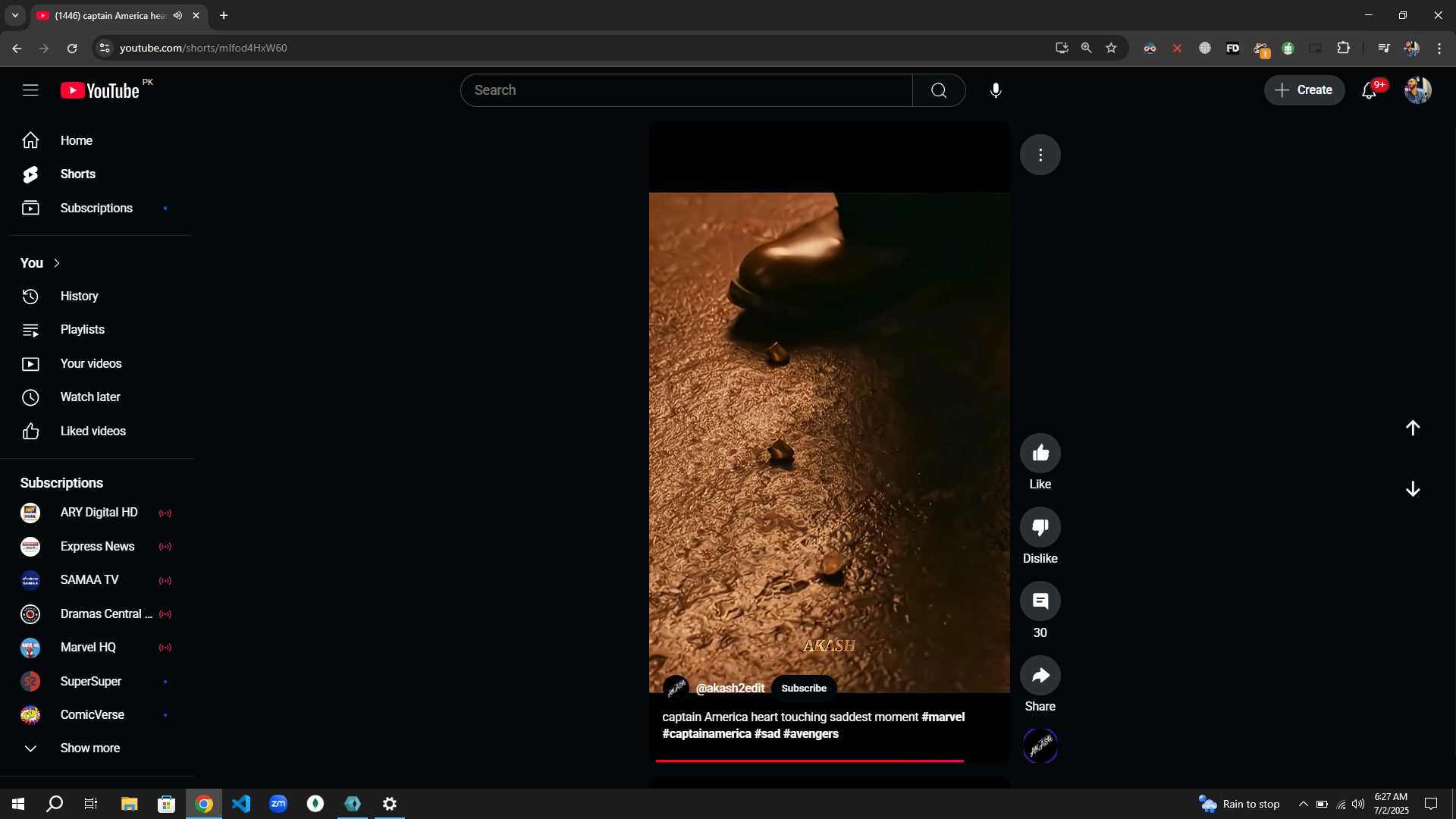The width and height of the screenshot is (1456, 819).
Task: Go to YouTube home via logo
Action: 100,90
